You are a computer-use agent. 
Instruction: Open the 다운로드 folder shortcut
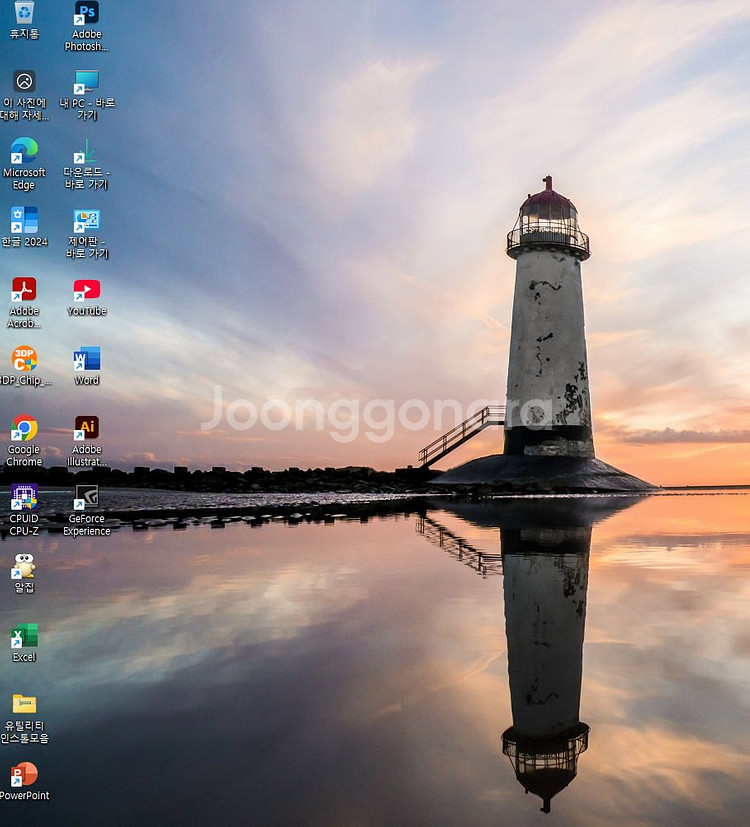click(87, 151)
